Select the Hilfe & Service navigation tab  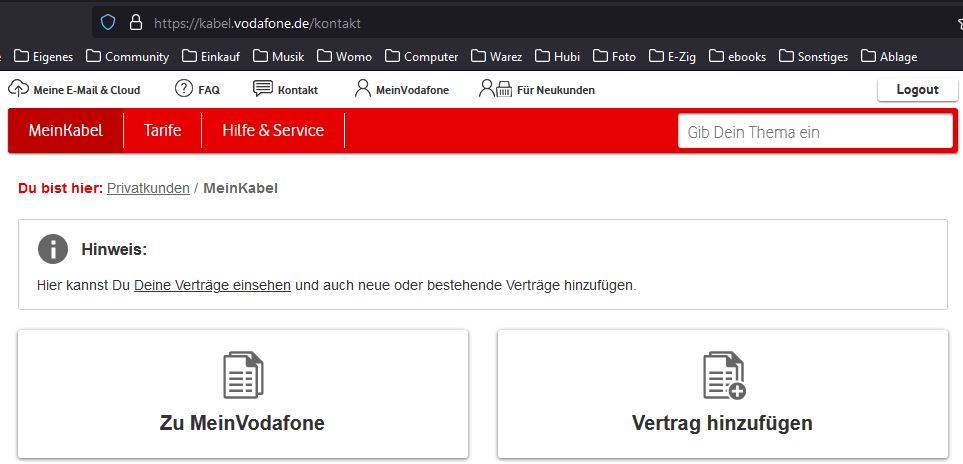click(x=273, y=130)
